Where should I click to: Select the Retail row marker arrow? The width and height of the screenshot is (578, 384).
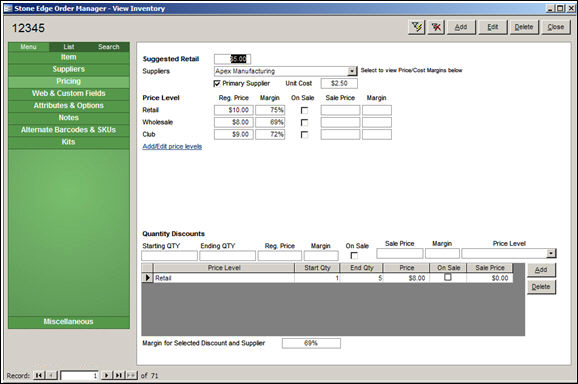pyautogui.click(x=147, y=278)
